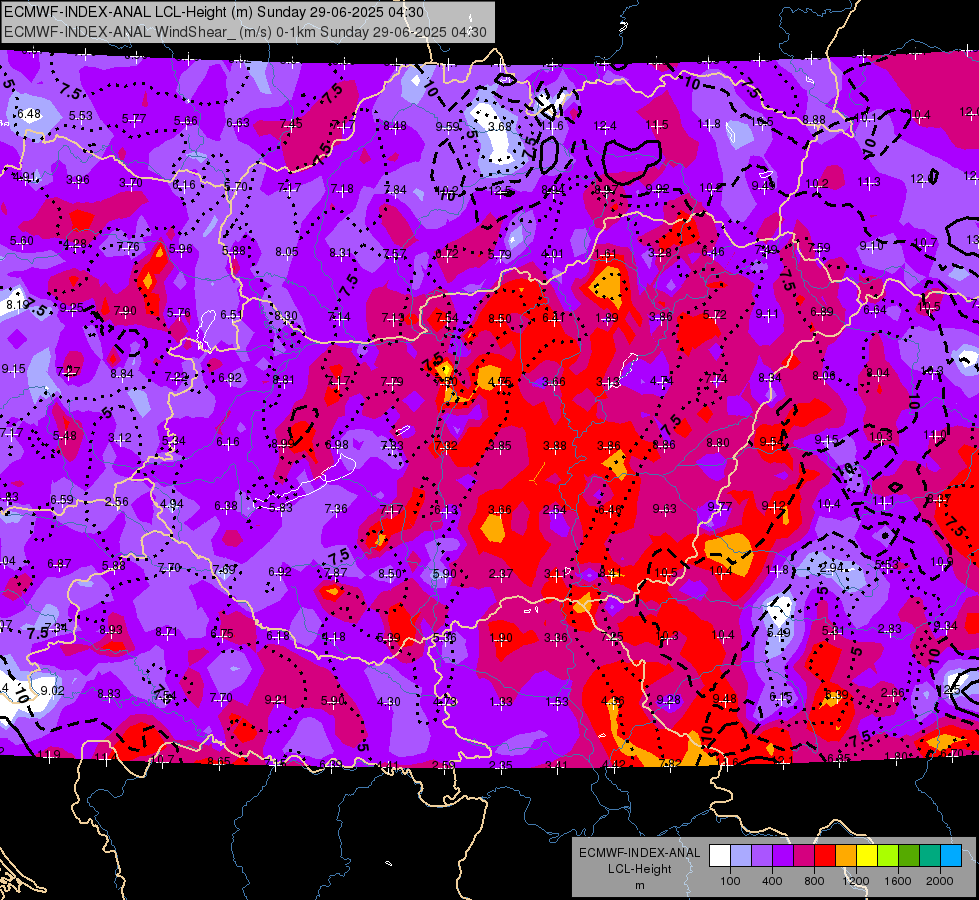Click the wind shear value '7.84'

click(395, 190)
